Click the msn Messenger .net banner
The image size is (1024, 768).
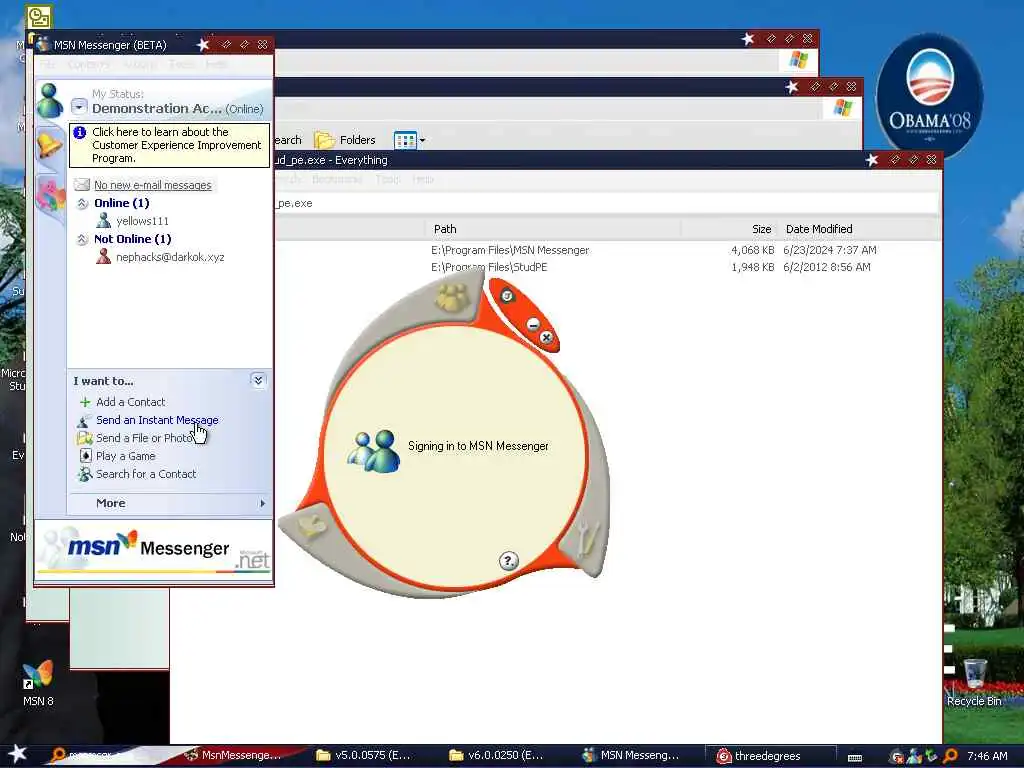coord(154,551)
